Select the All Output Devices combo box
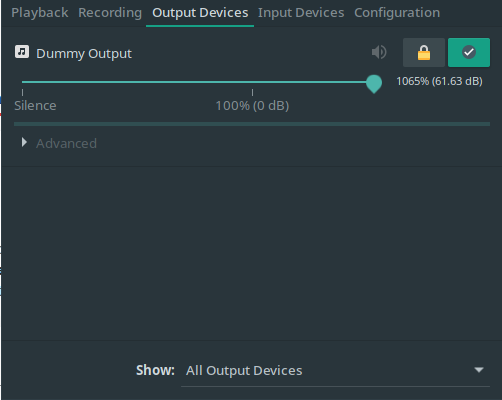Screen dimensions: 502x400 pos(335,370)
